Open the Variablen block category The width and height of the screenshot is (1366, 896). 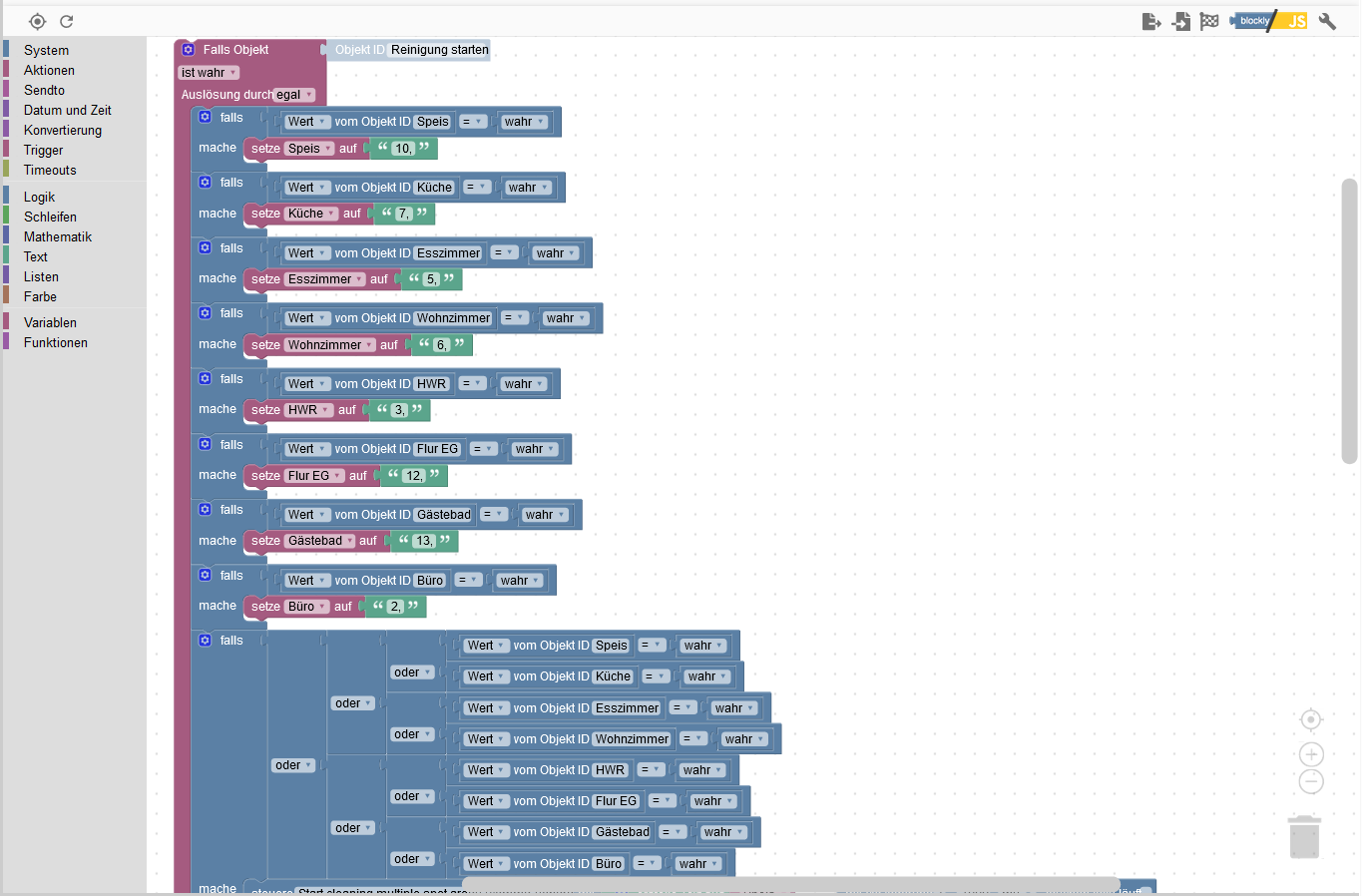pos(50,322)
